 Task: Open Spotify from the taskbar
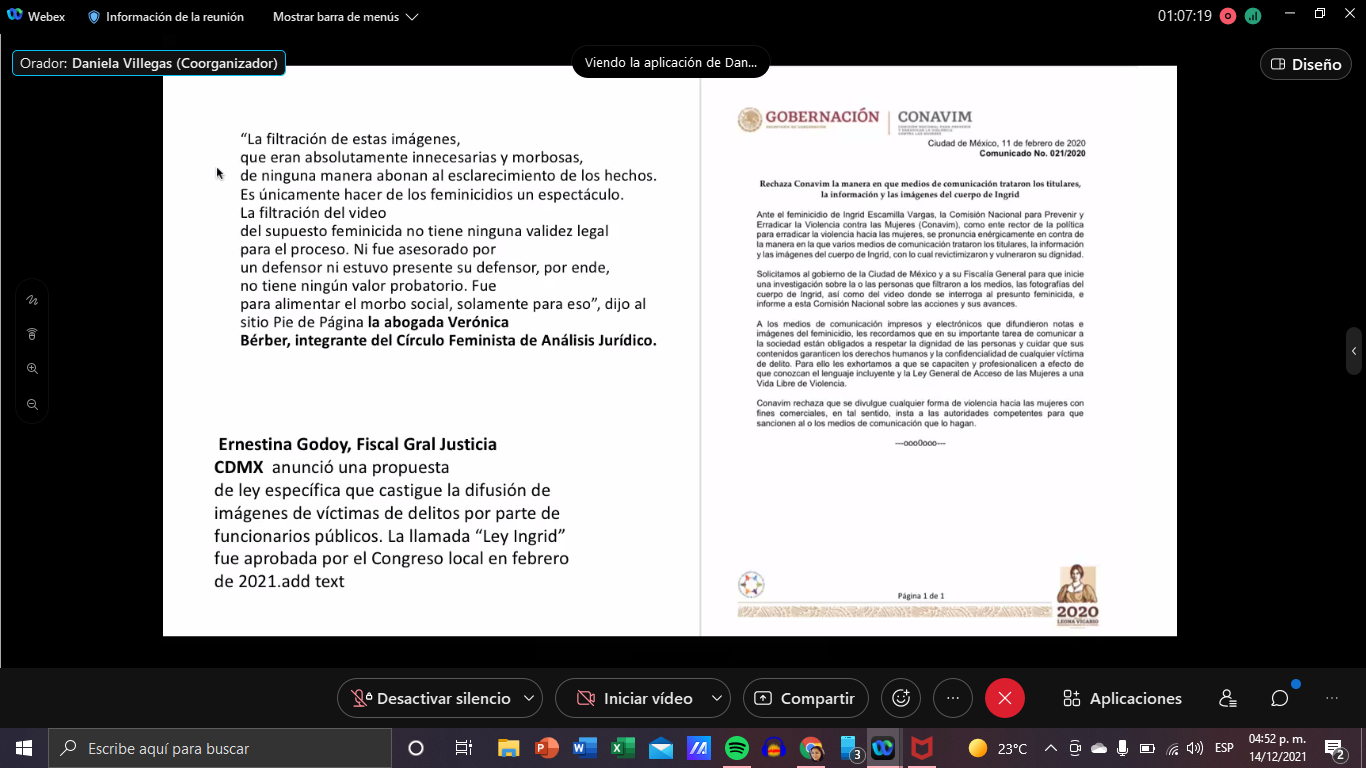point(736,748)
